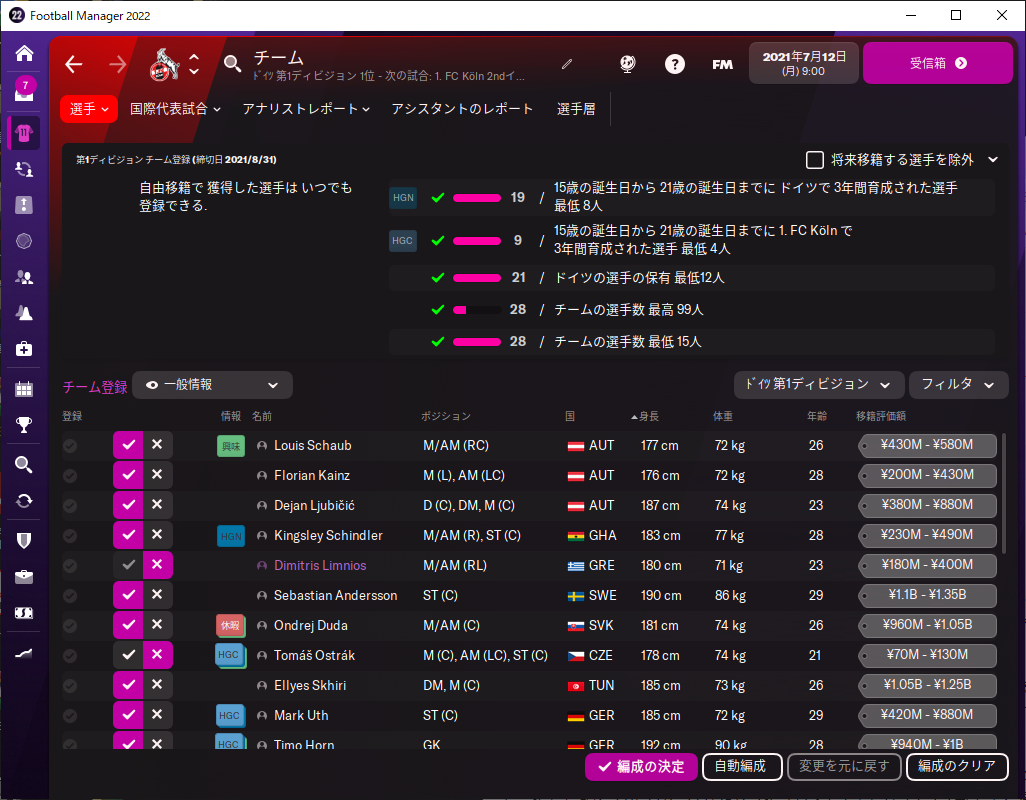Screen dimensions: 1026x800
Task: Open the 選手 dropdown menu
Action: [x=88, y=109]
